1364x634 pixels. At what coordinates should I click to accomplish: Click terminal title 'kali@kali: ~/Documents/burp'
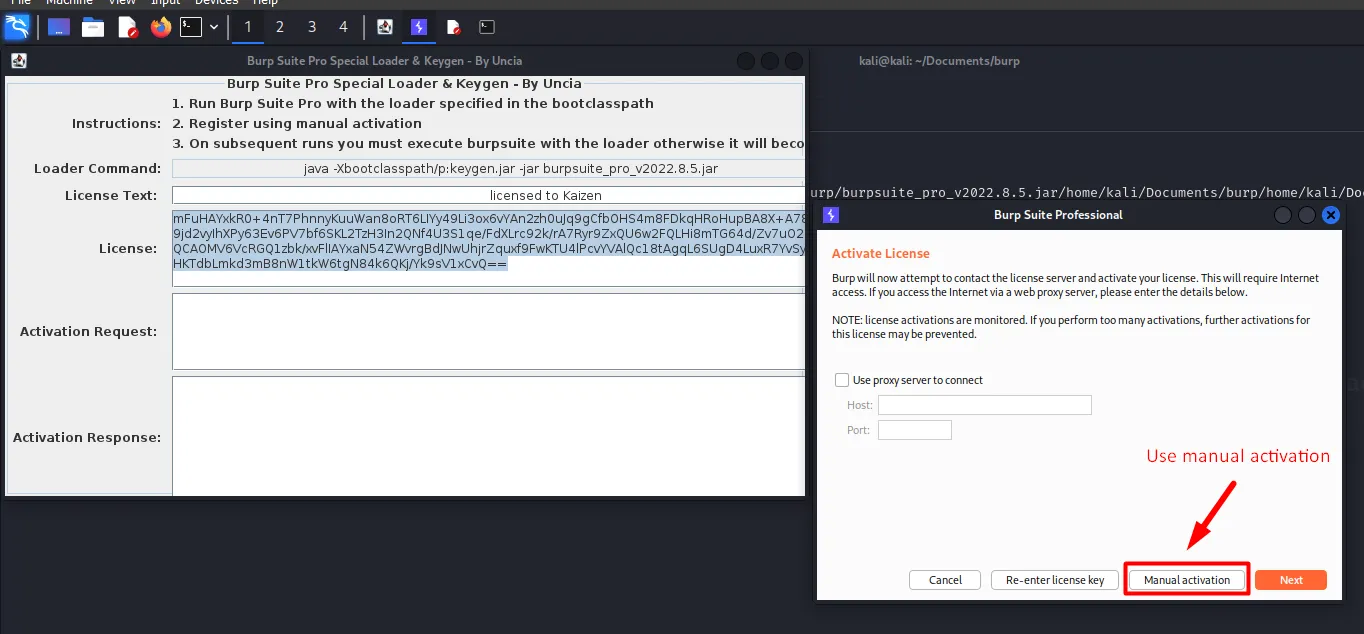click(x=939, y=61)
